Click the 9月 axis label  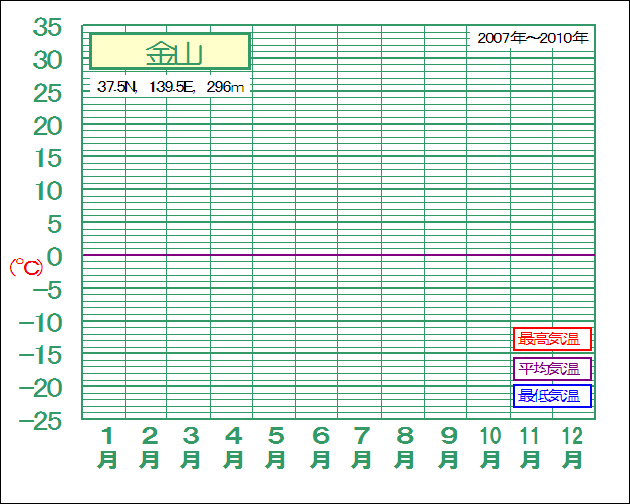(x=448, y=447)
